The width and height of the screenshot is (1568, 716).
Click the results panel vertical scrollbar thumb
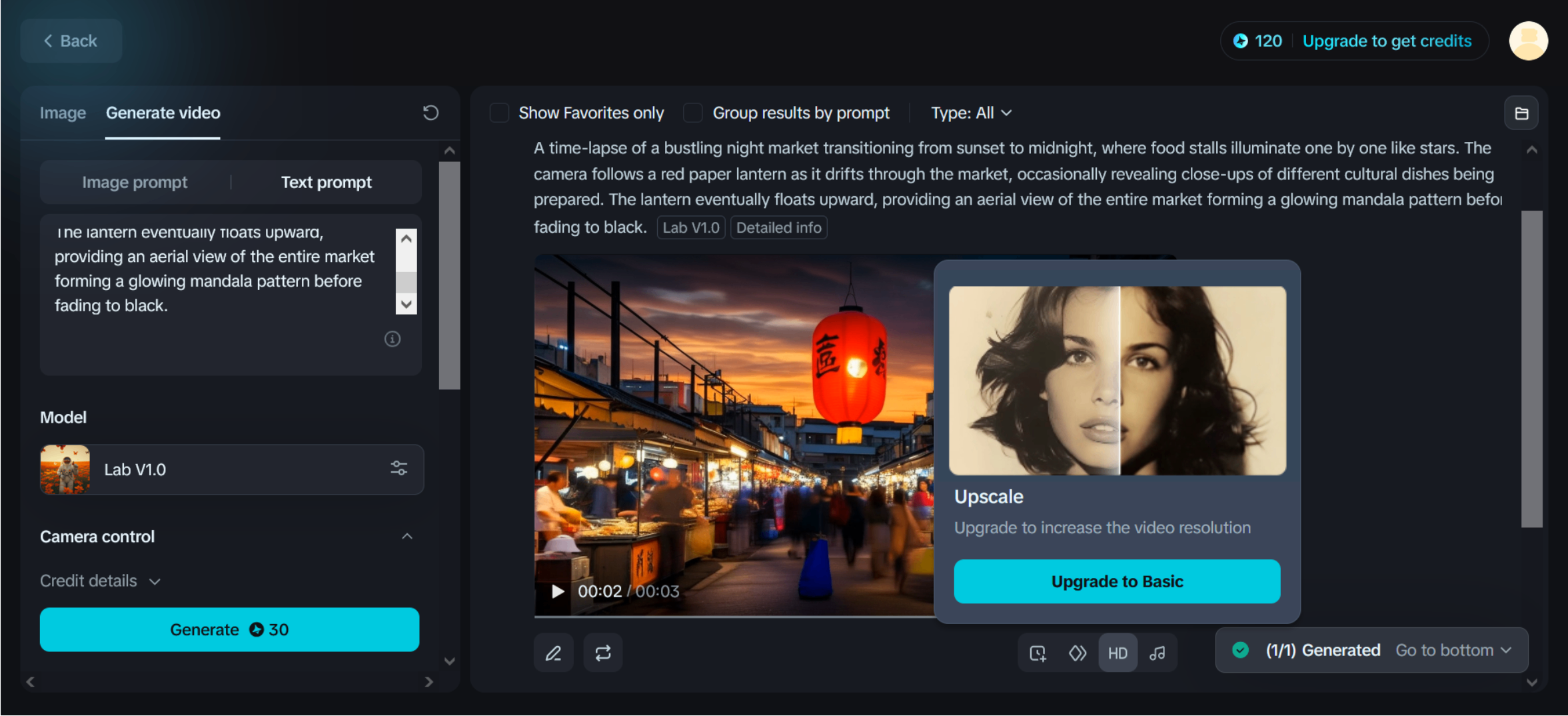click(x=1532, y=369)
